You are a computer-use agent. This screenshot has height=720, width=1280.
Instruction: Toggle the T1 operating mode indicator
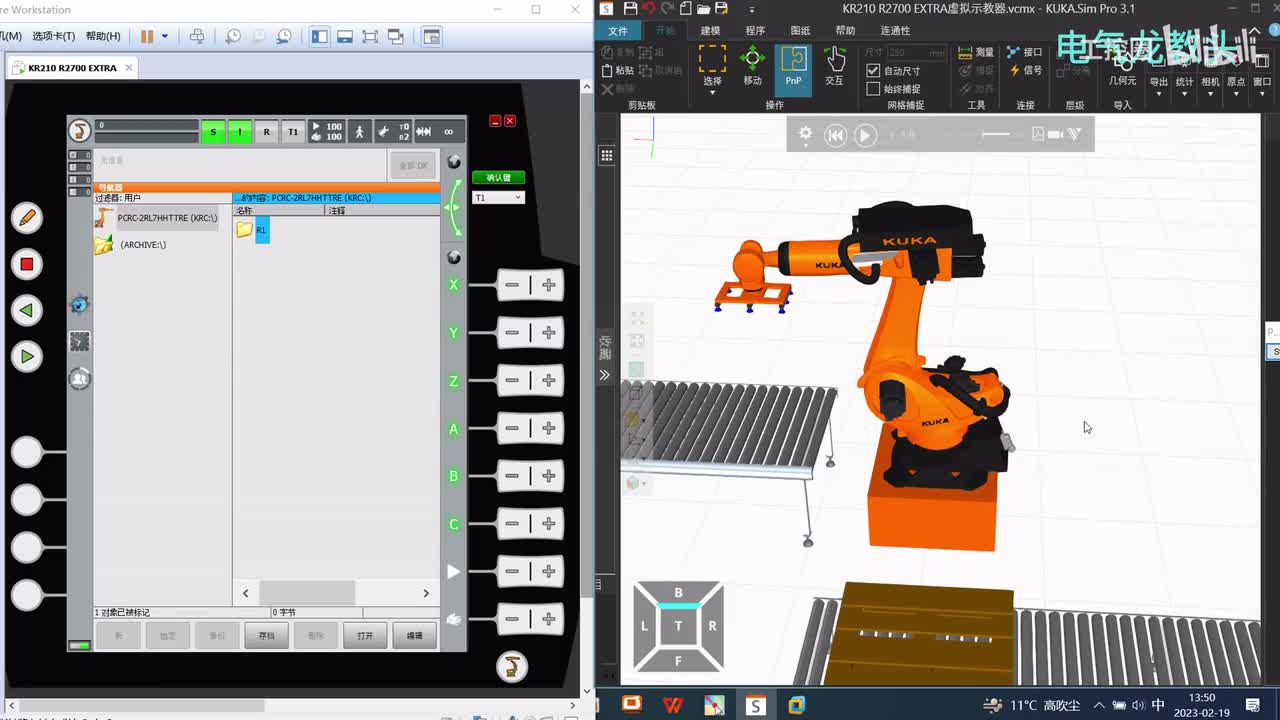(293, 131)
